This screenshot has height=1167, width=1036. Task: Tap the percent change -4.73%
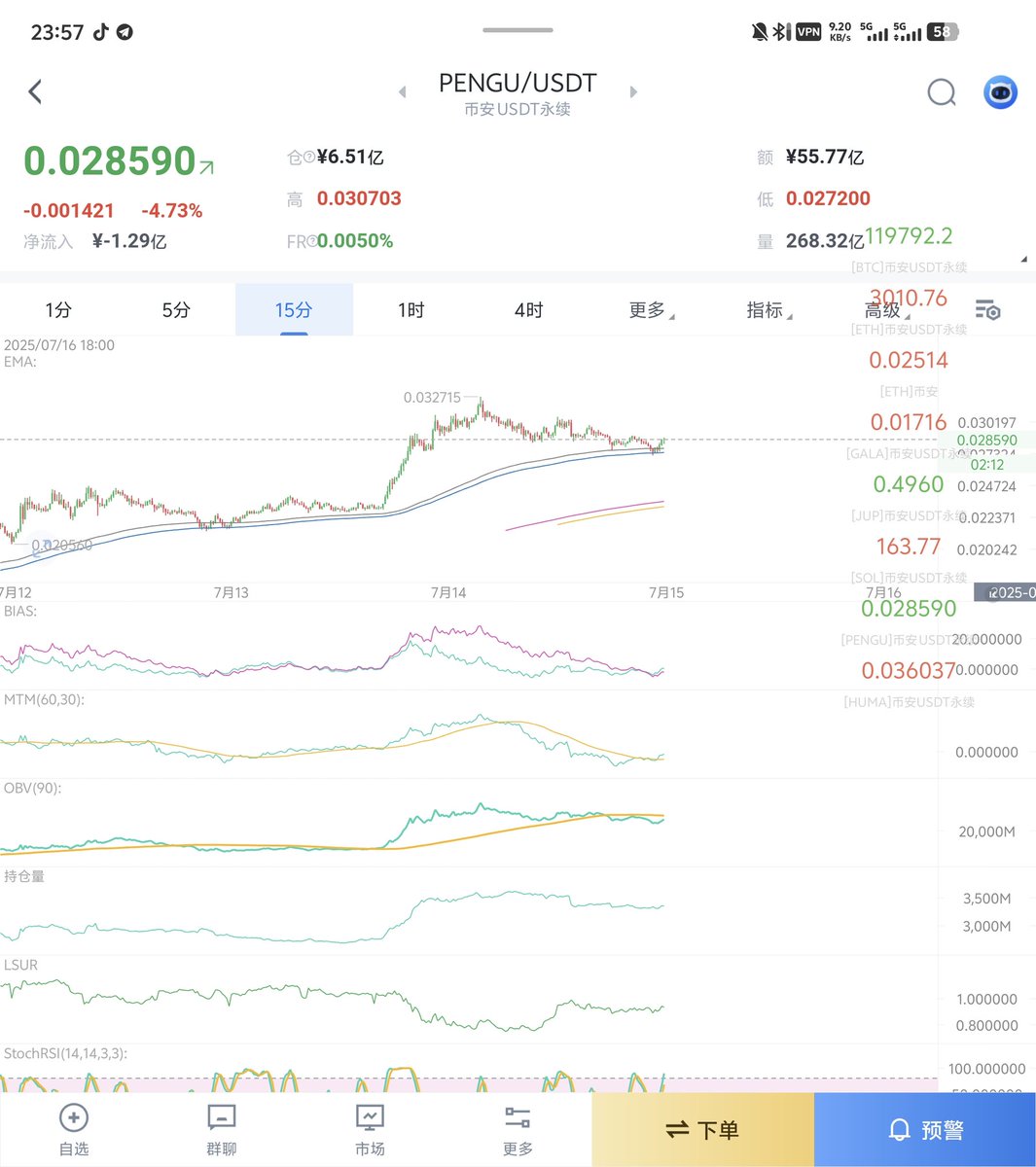click(x=172, y=211)
